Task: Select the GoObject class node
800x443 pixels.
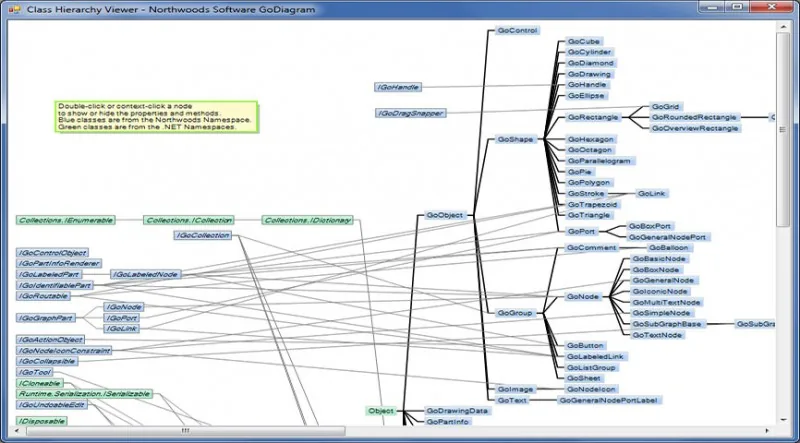Action: click(x=445, y=215)
